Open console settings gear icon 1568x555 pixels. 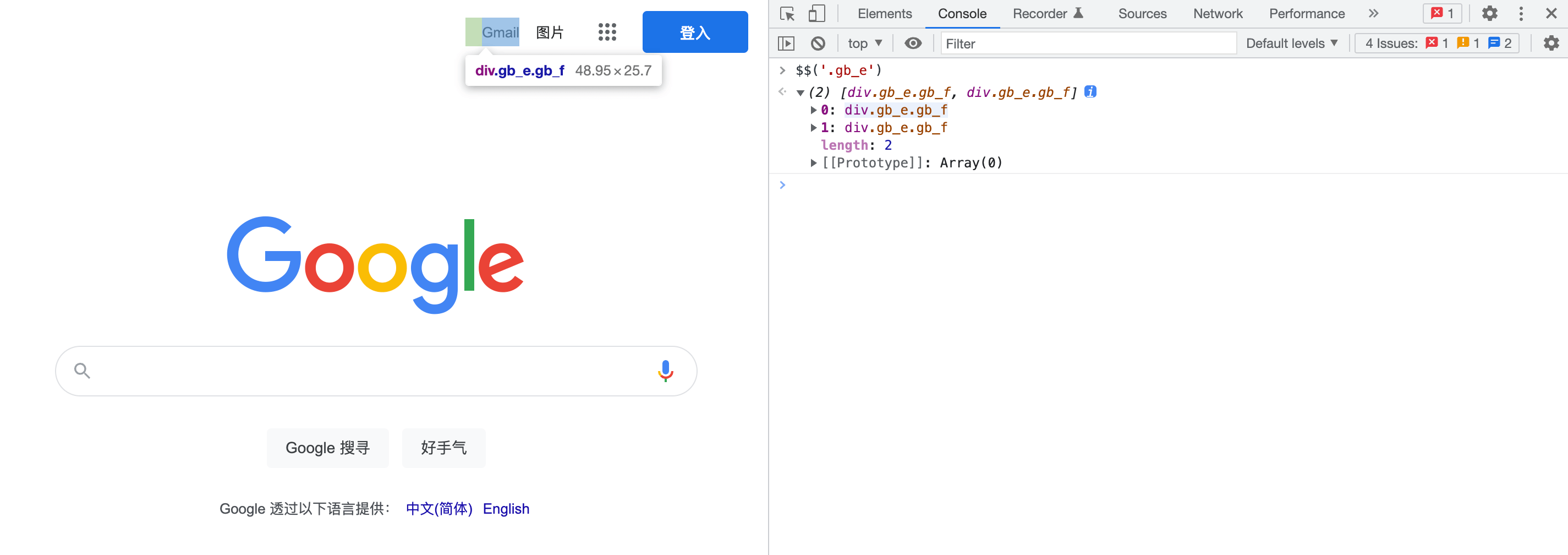point(1551,43)
